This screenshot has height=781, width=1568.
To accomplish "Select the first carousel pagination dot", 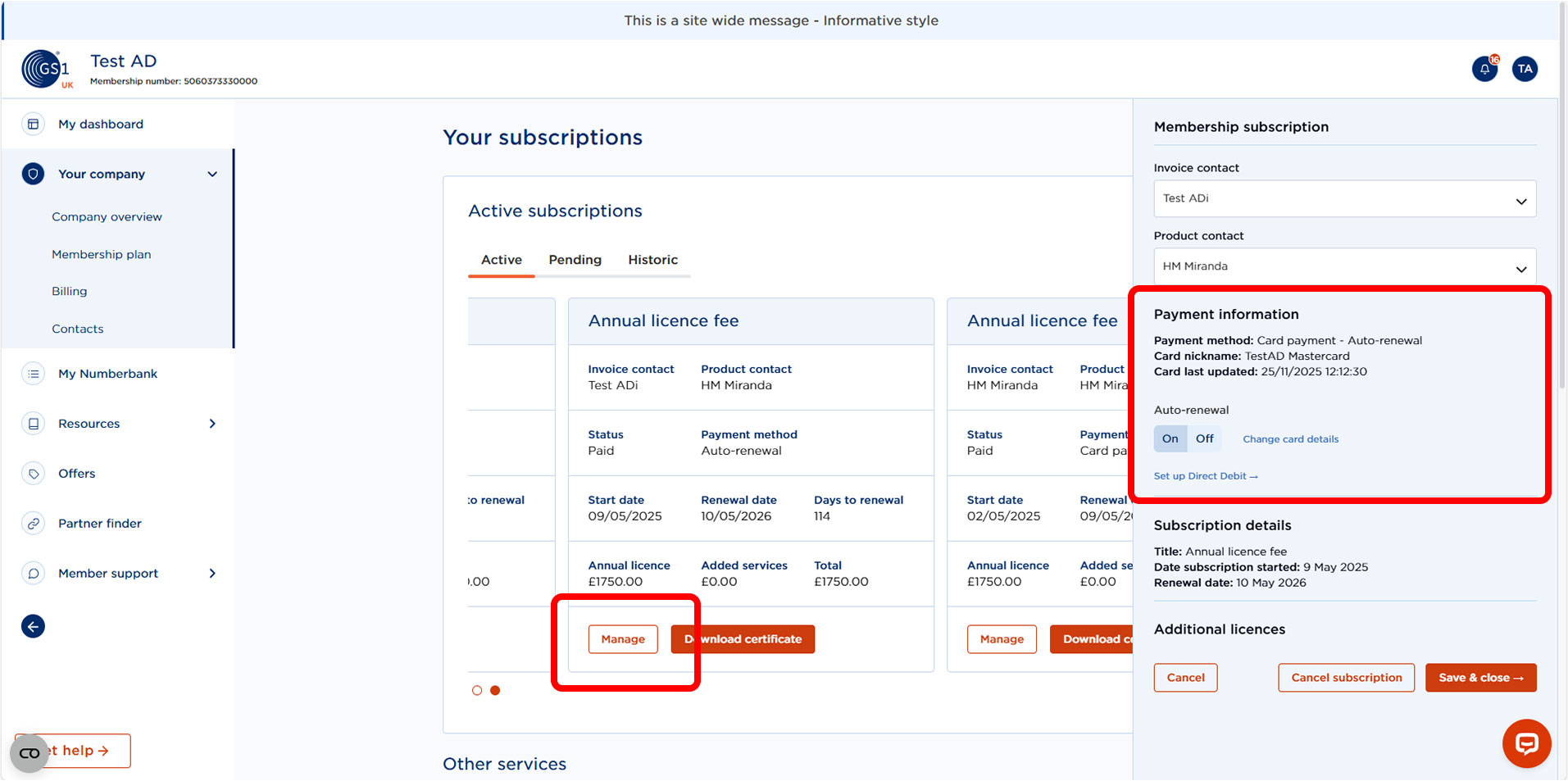I will (477, 690).
